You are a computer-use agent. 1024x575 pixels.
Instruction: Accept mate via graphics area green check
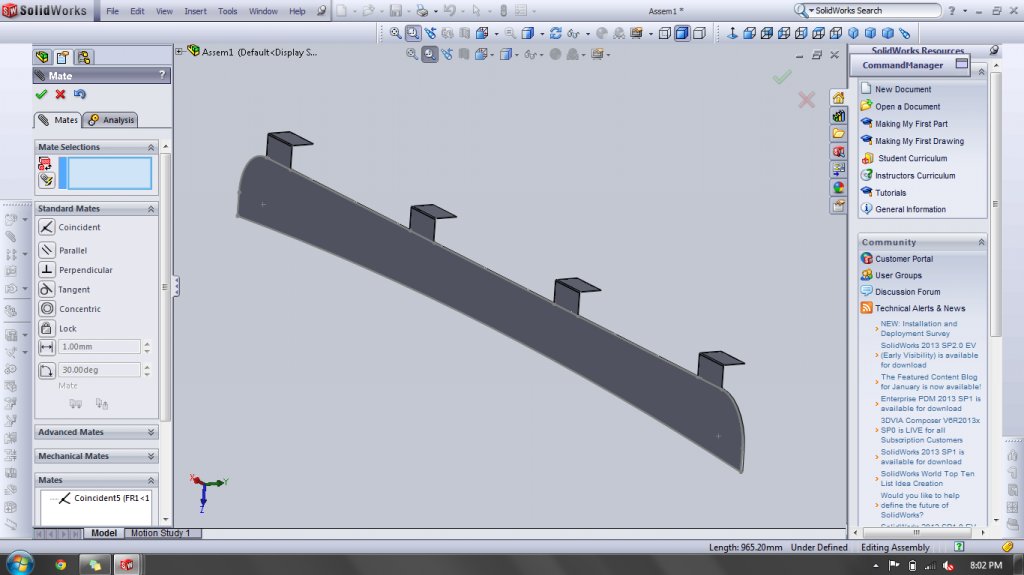782,77
